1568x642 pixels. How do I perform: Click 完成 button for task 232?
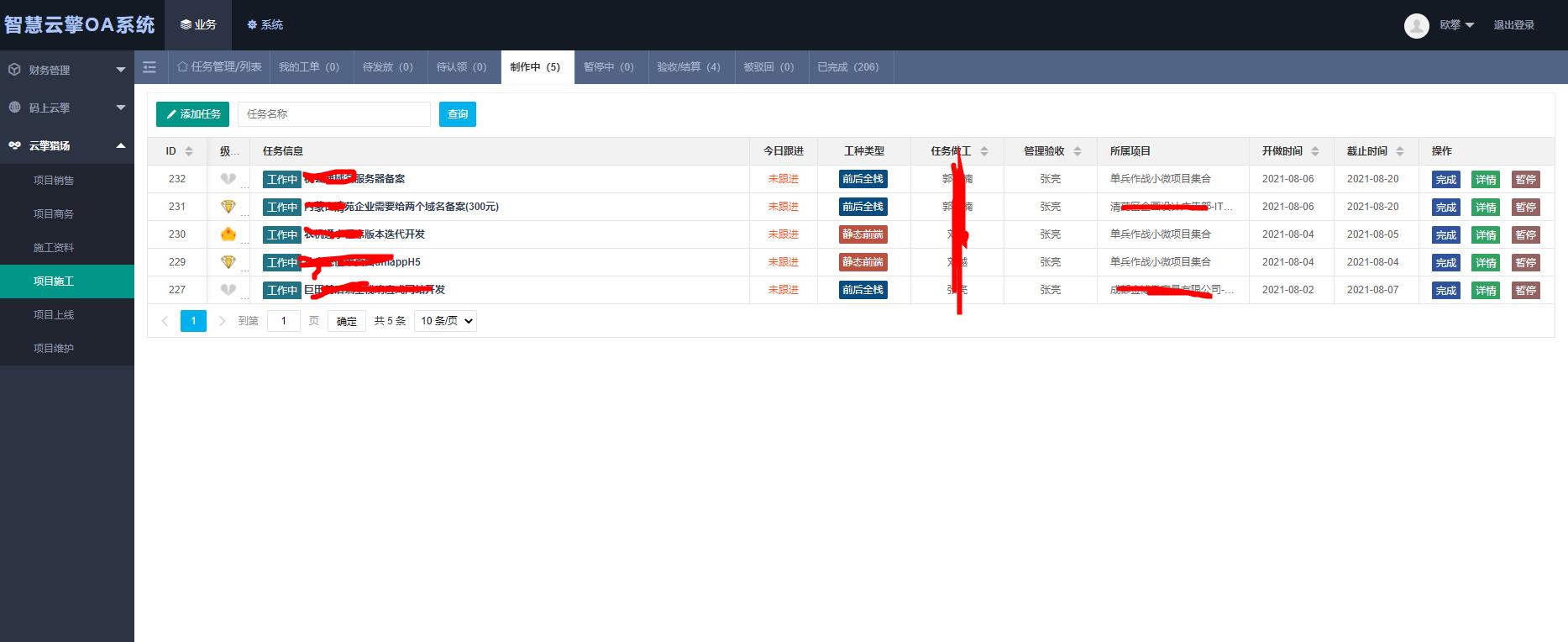coord(1445,179)
